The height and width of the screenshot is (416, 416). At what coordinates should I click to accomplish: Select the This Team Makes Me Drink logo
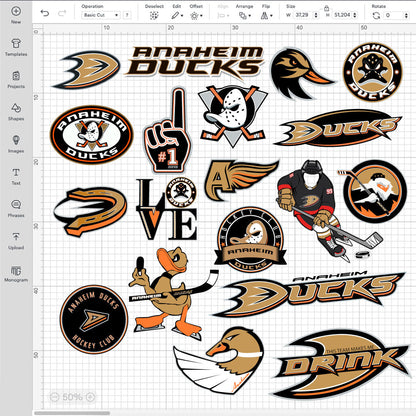(x=342, y=363)
